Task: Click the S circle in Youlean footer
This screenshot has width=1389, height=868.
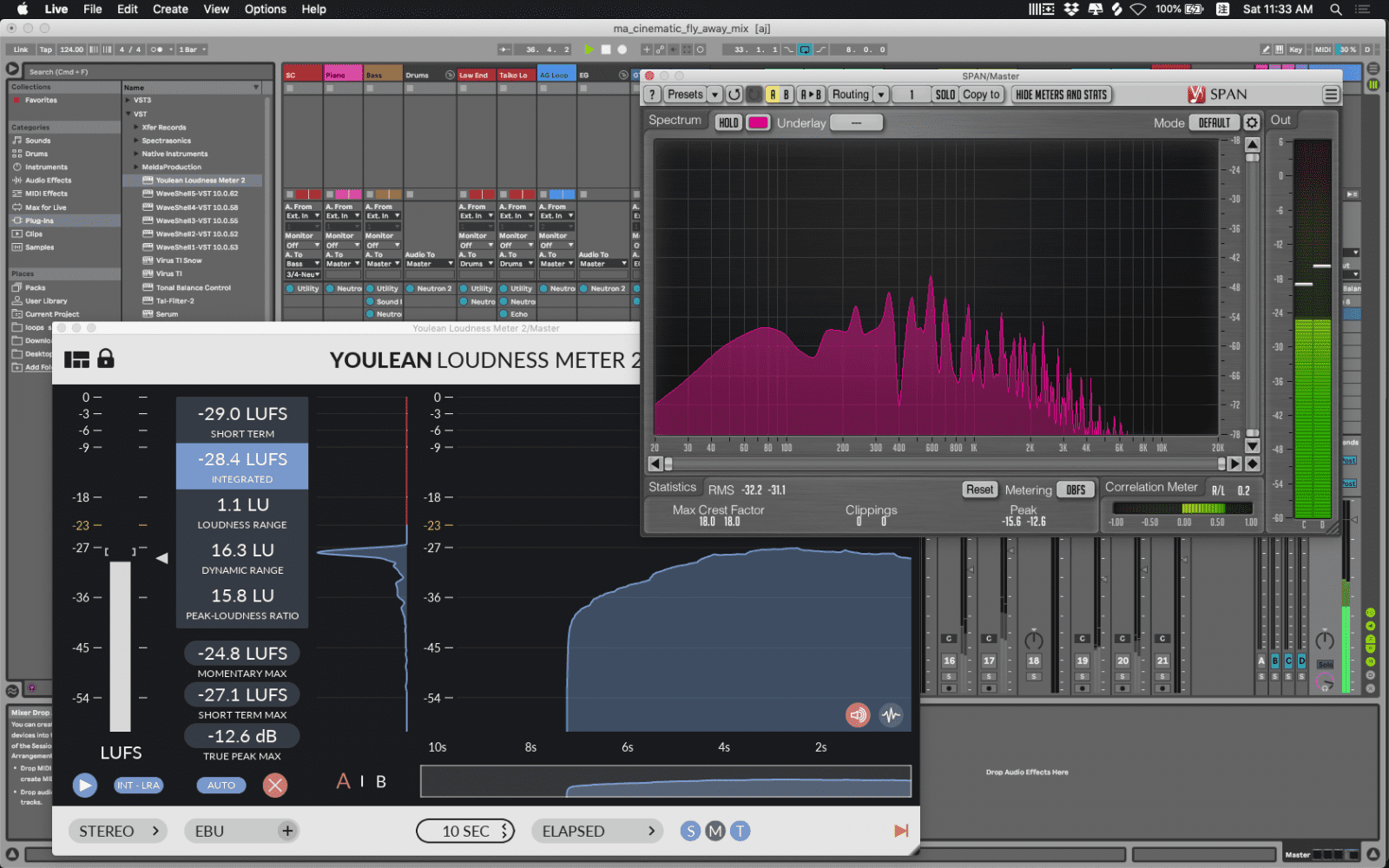Action: point(691,831)
